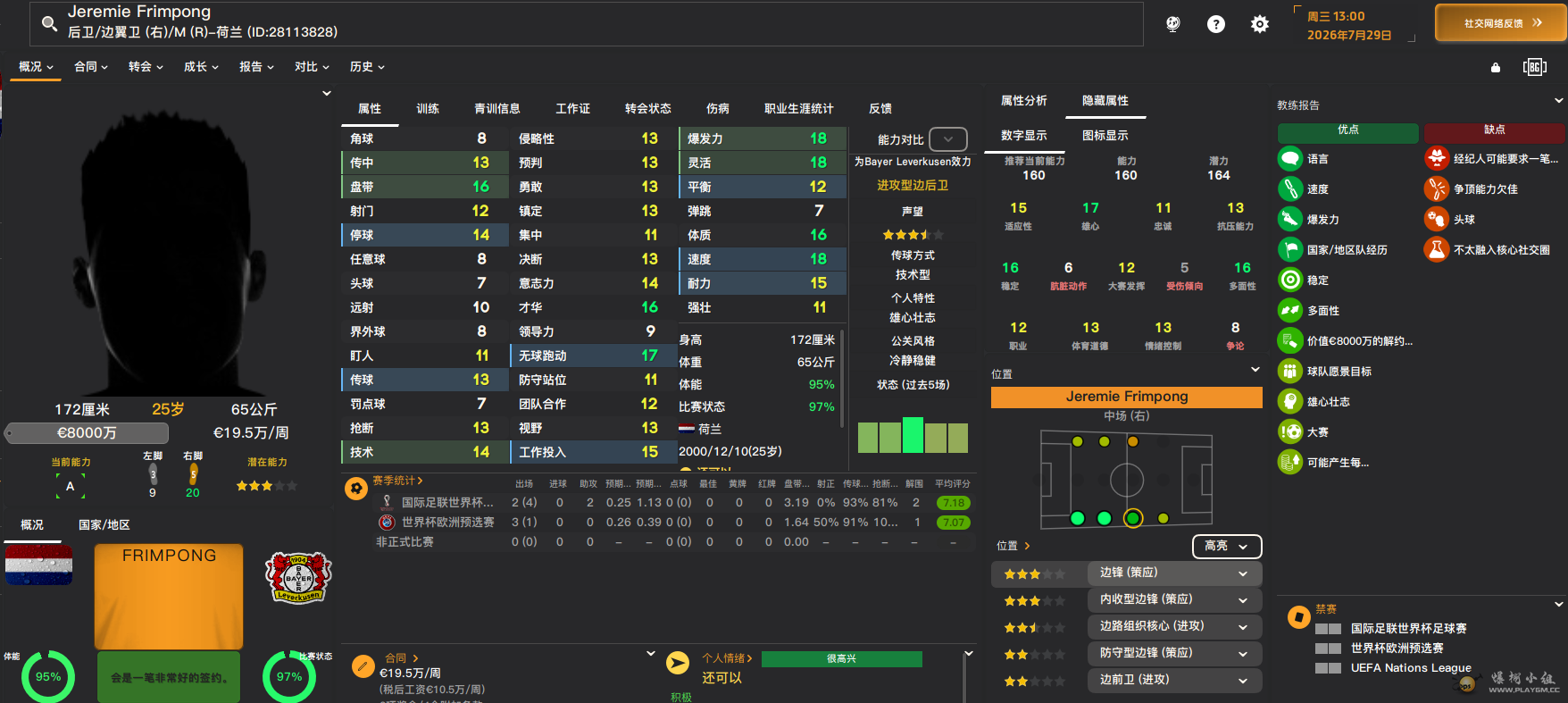This screenshot has height=703, width=1568.
Task: Expand the 能力对比 dropdown
Action: 948,139
